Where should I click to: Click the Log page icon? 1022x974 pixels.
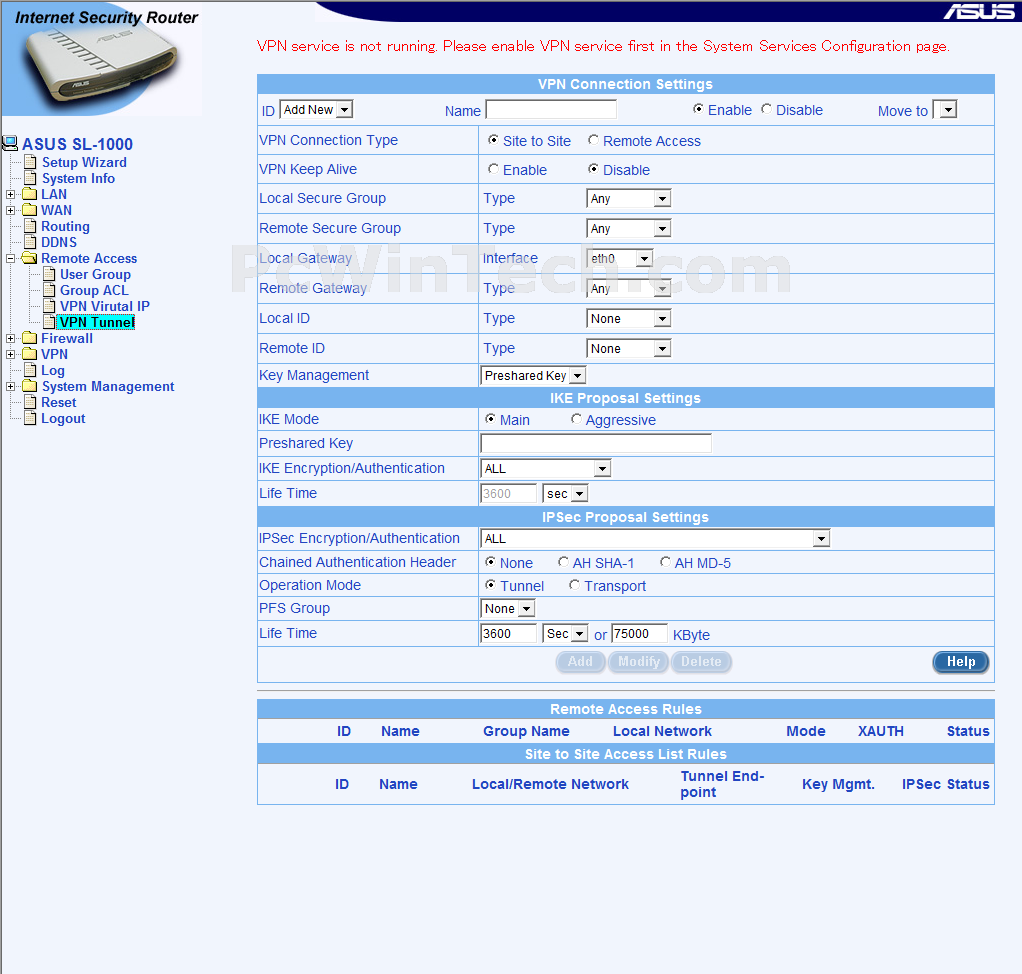(x=30, y=370)
